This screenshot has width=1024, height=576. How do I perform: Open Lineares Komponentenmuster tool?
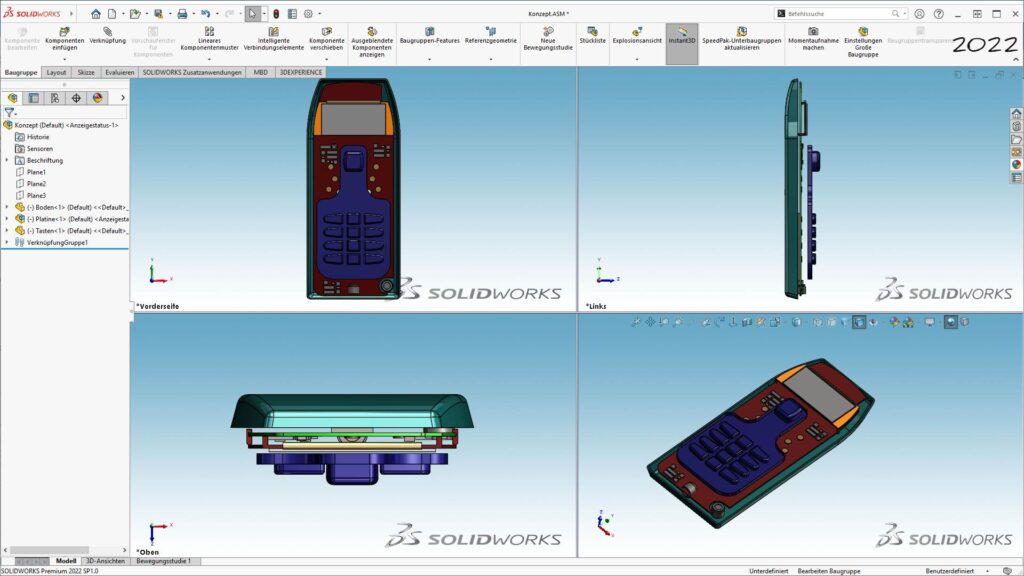click(209, 31)
